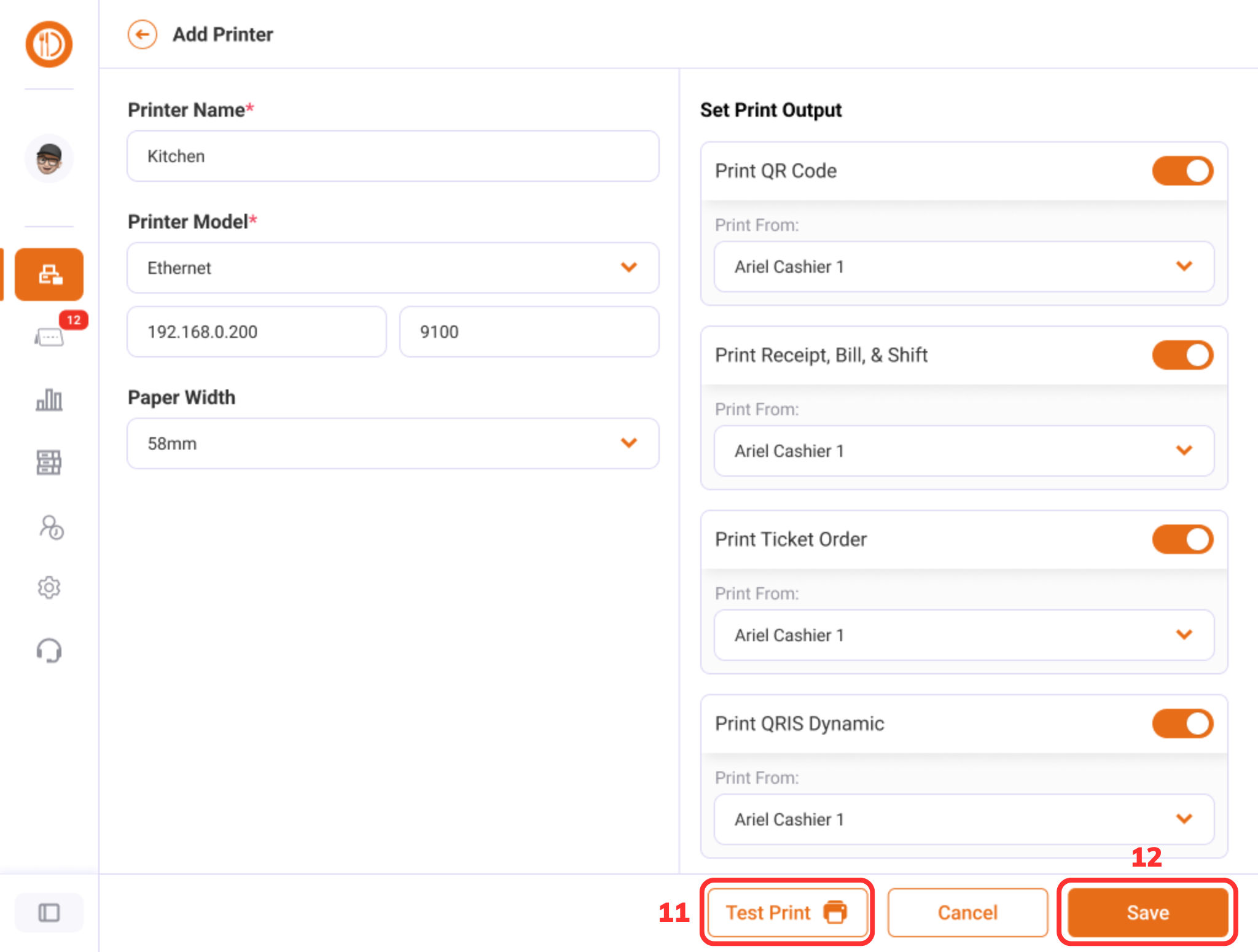The width and height of the screenshot is (1258, 952).
Task: Edit the port field 9100
Action: click(529, 332)
